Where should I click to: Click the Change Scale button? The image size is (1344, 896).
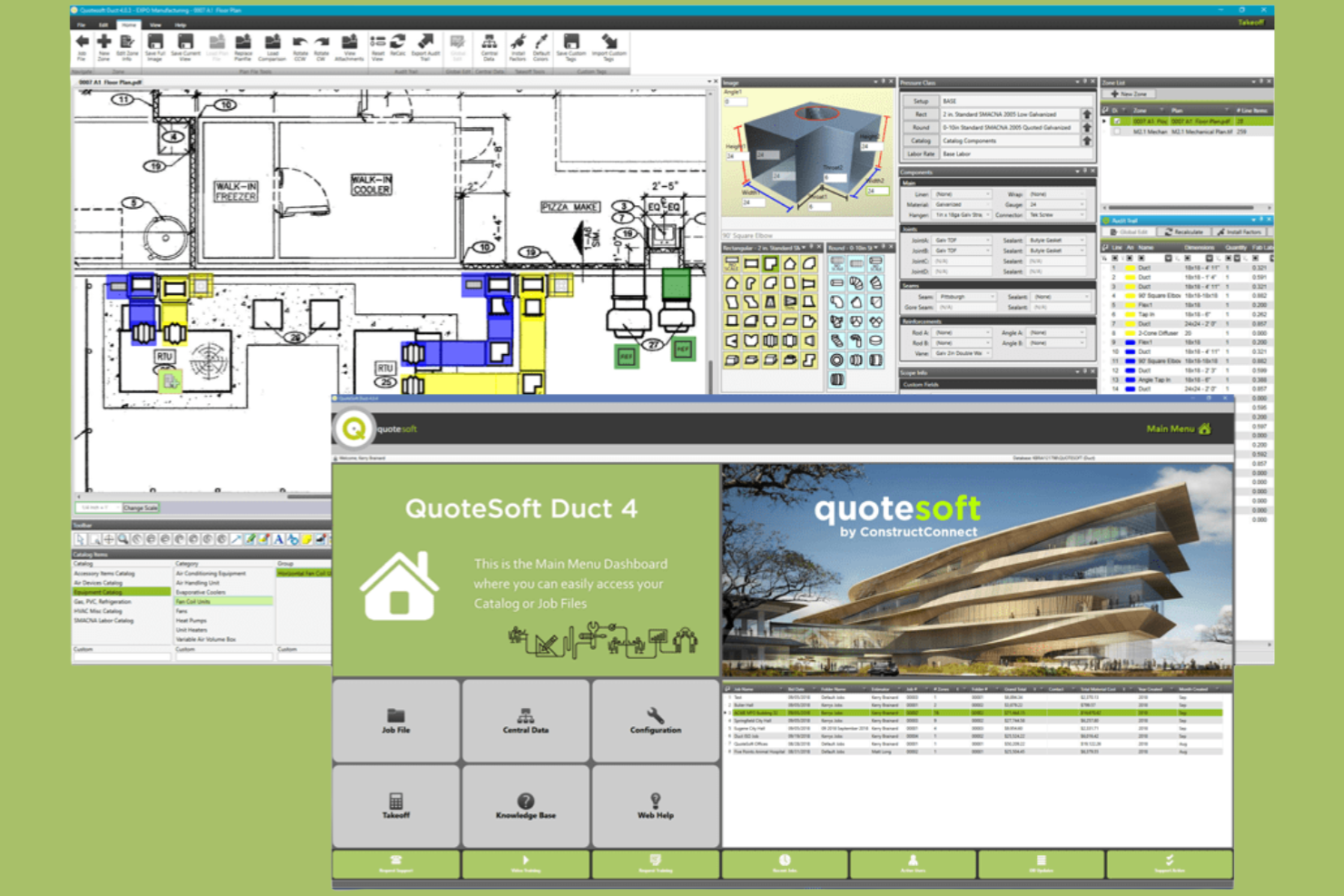141,508
